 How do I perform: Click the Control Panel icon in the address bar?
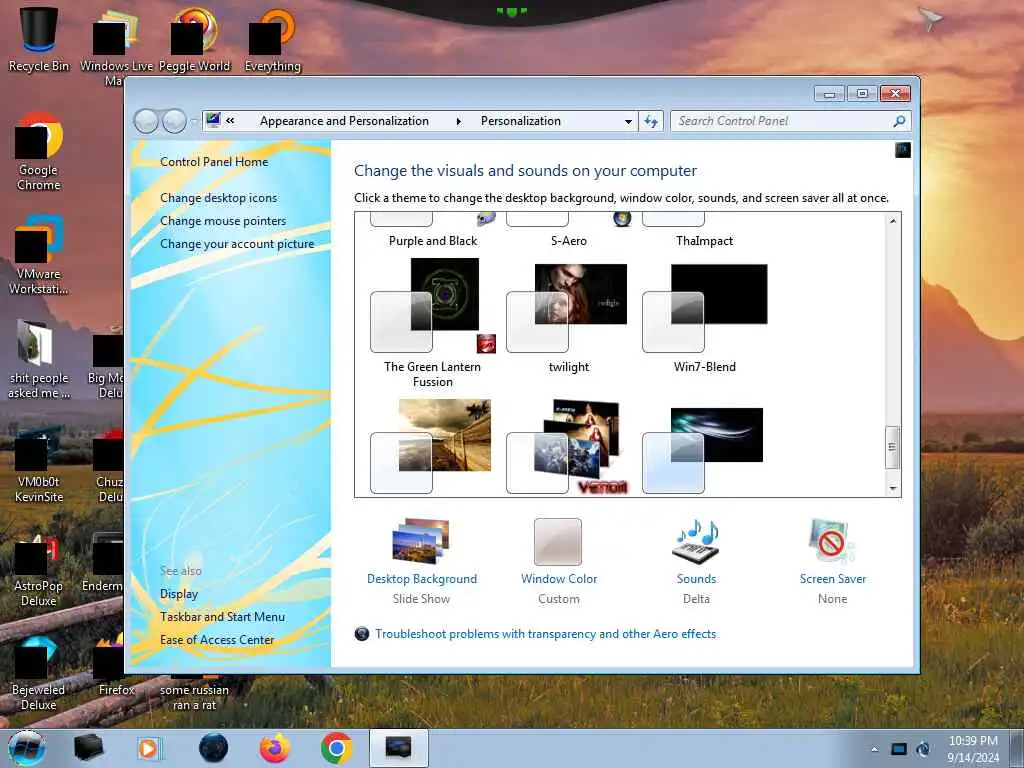tap(213, 120)
